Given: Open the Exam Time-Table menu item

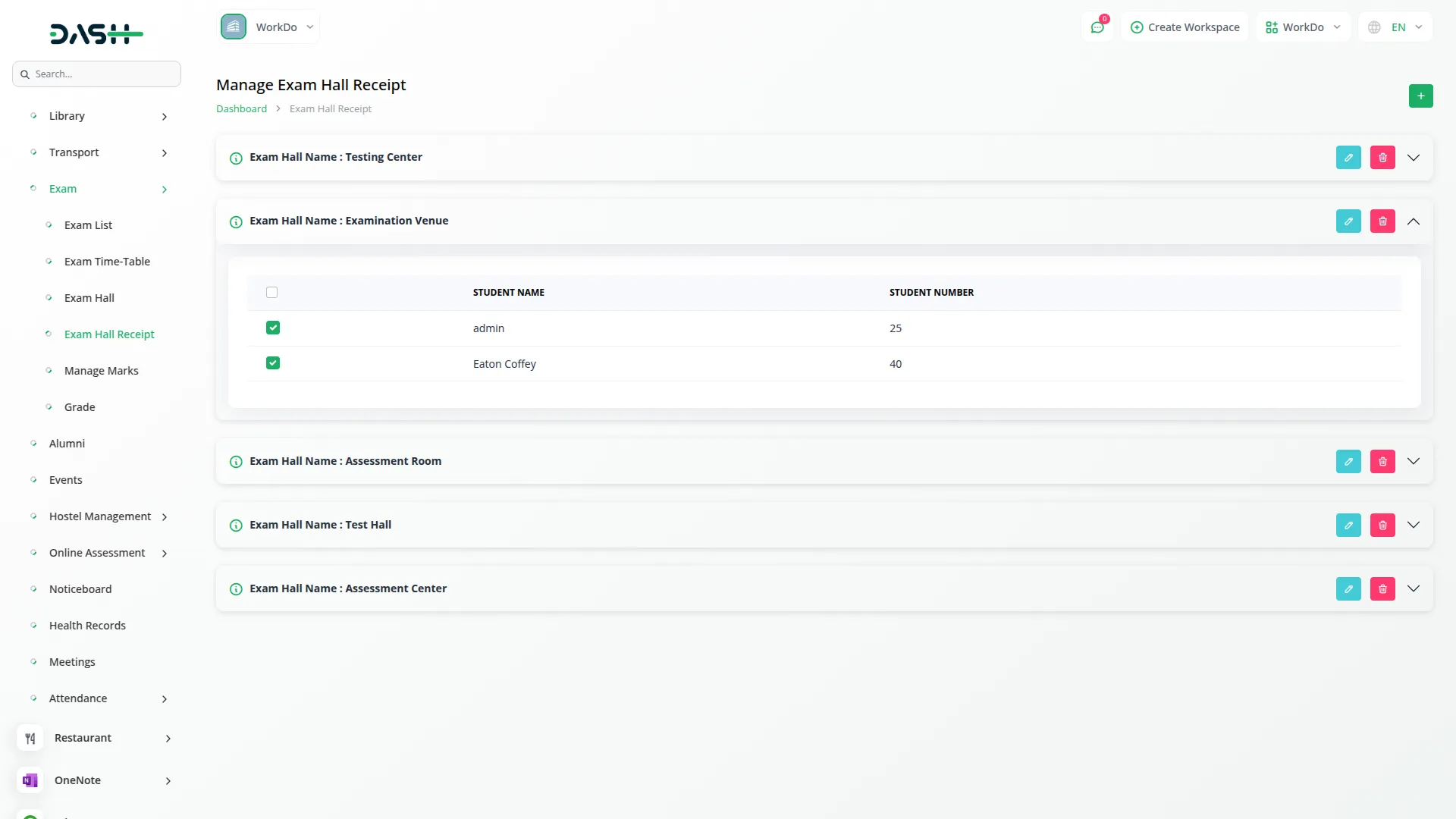Looking at the screenshot, I should tap(107, 261).
